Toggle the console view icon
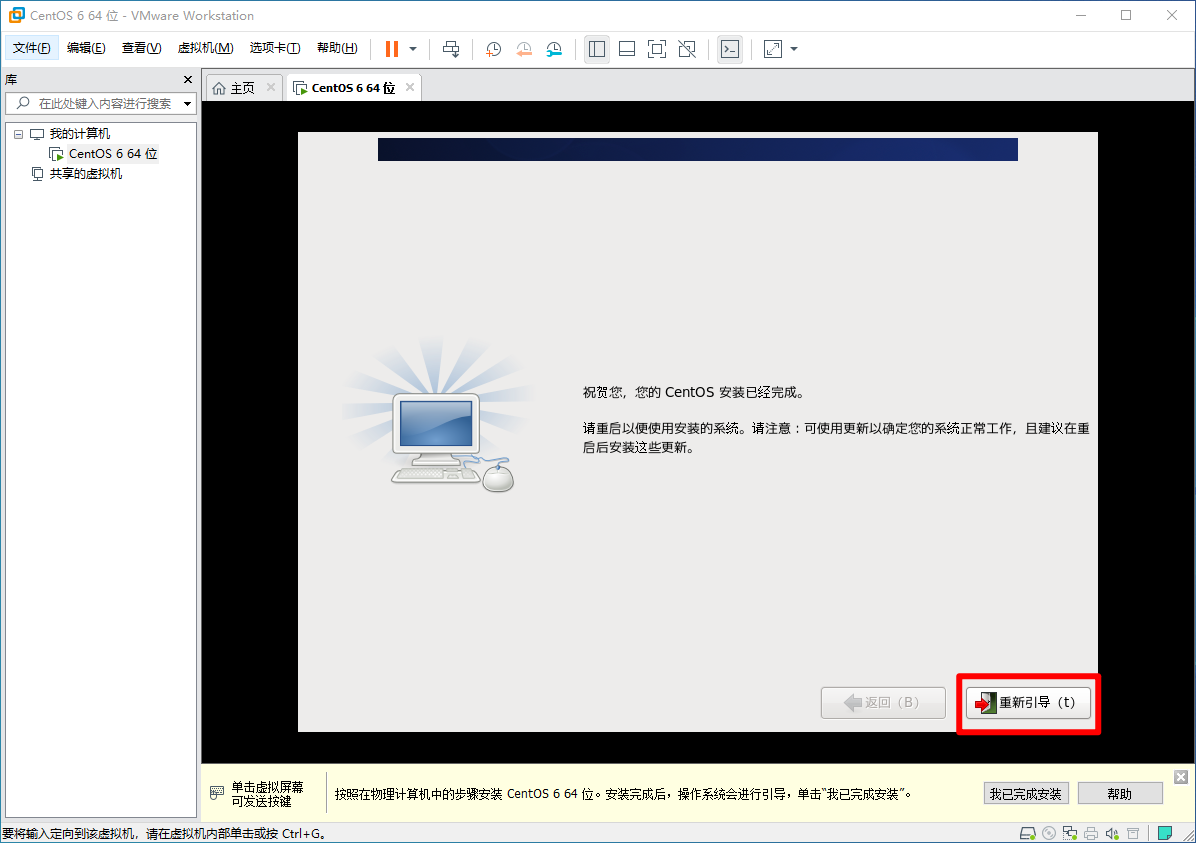Image resolution: width=1196 pixels, height=843 pixels. (730, 49)
